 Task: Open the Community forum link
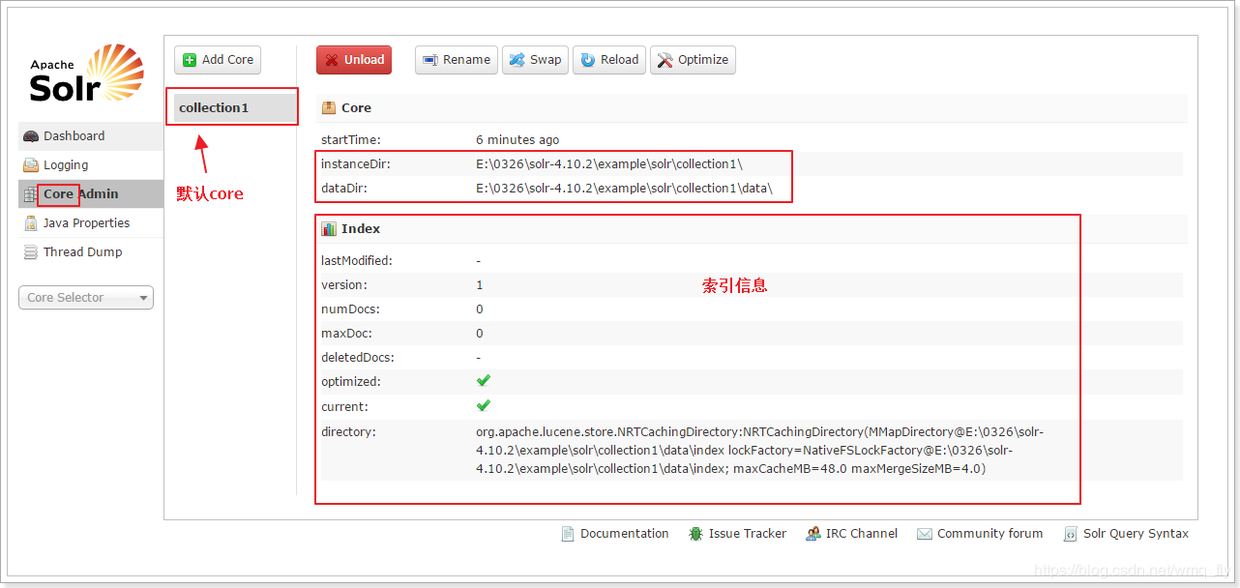pos(980,534)
